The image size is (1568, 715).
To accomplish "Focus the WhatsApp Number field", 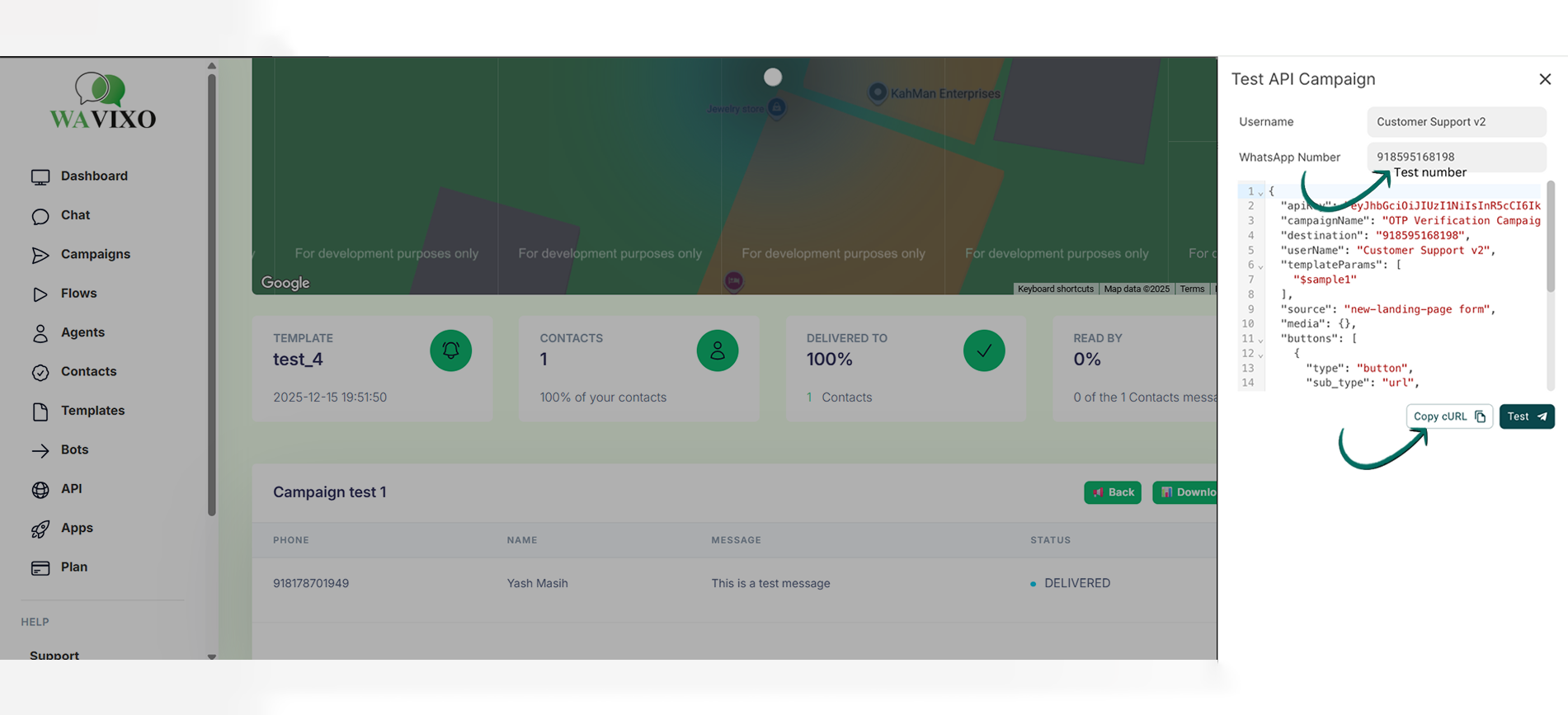I will click(1456, 157).
